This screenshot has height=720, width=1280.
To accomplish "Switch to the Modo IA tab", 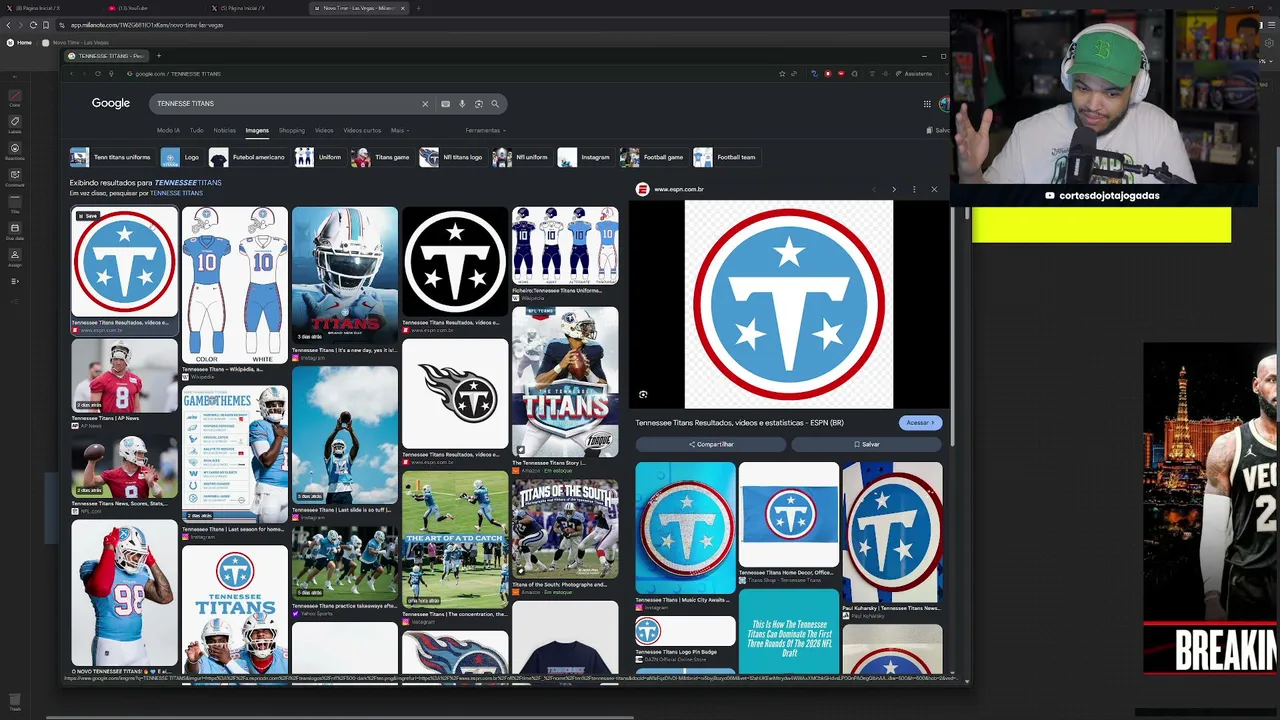I will tap(168, 130).
